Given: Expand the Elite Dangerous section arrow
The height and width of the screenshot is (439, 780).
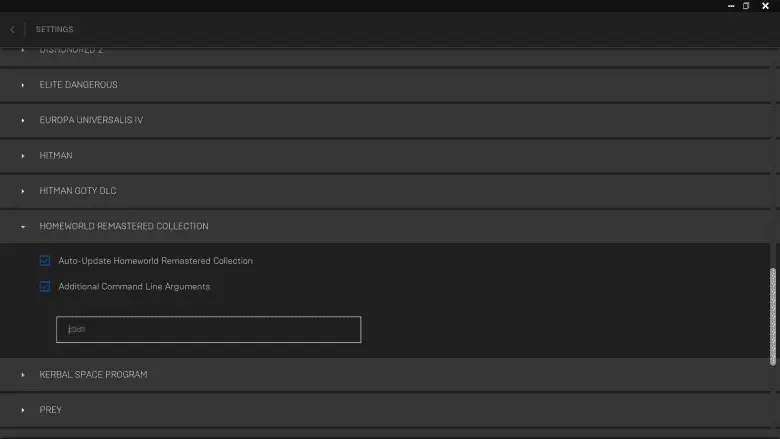Looking at the screenshot, I should (x=23, y=85).
